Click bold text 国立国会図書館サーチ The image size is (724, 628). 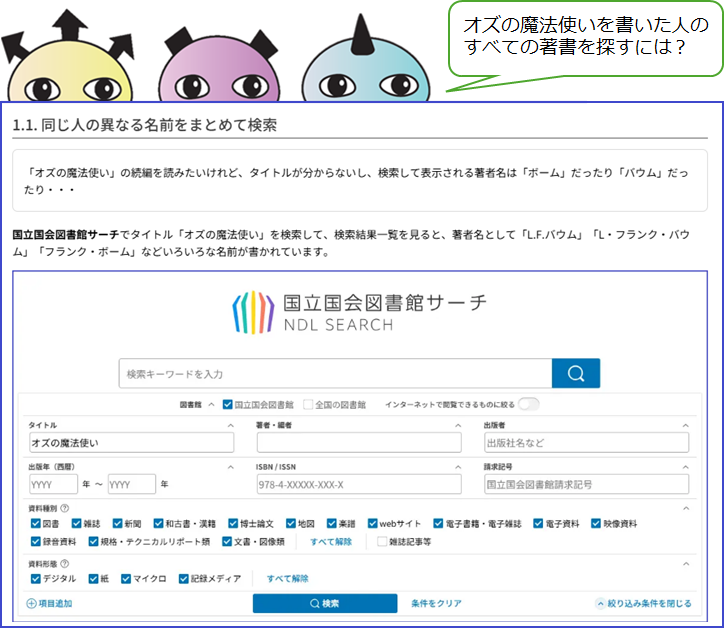[66, 235]
